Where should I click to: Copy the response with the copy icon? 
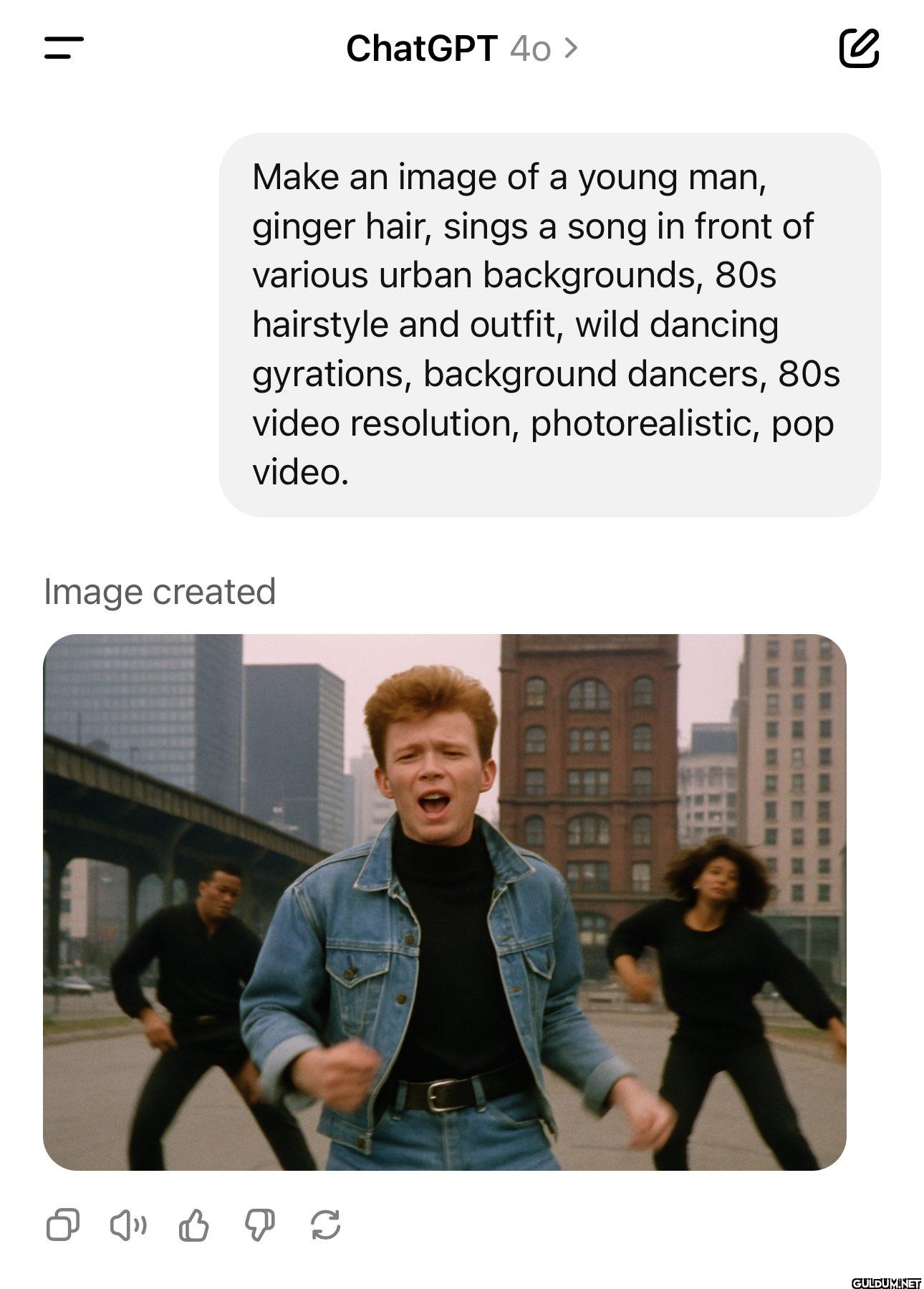63,1225
